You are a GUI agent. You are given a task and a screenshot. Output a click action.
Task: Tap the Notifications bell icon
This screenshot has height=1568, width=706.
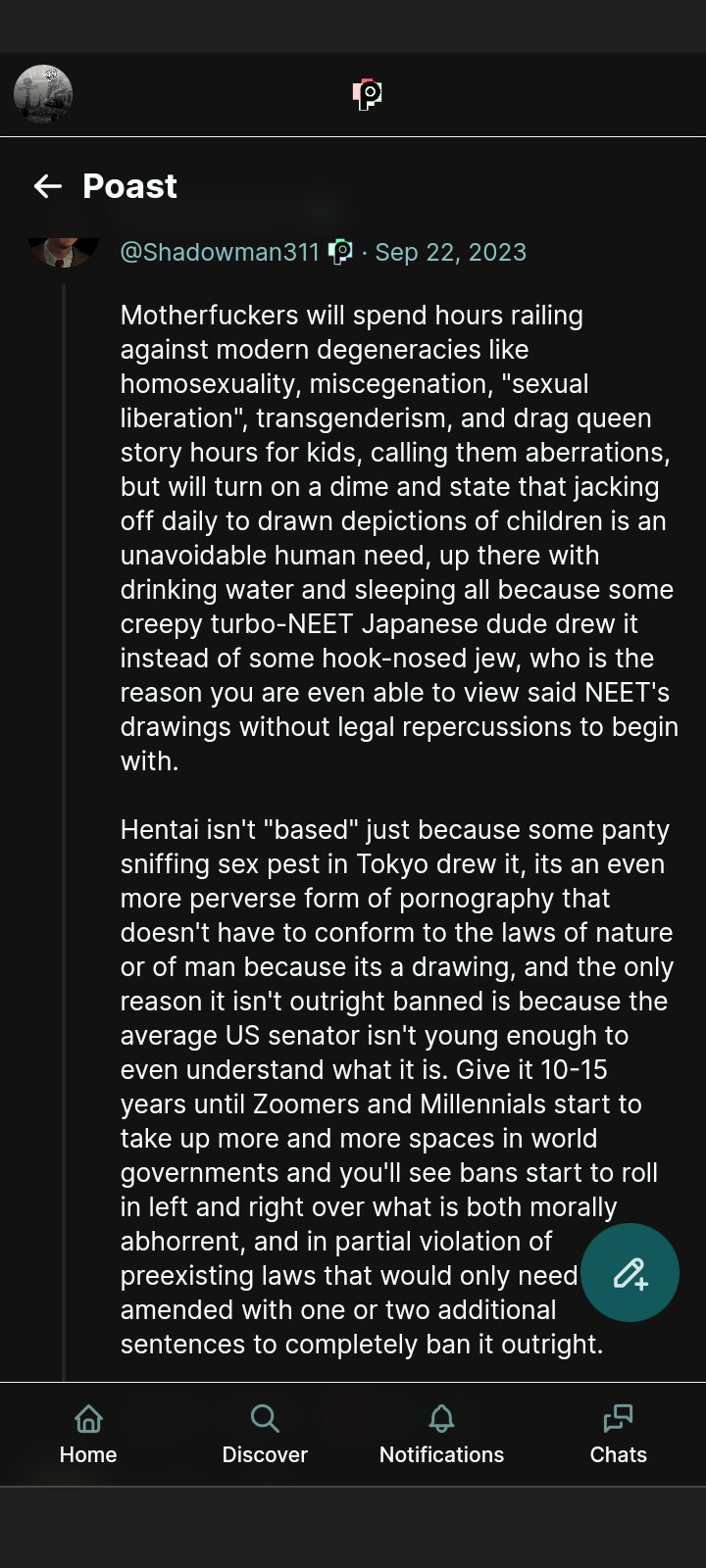[x=441, y=1418]
